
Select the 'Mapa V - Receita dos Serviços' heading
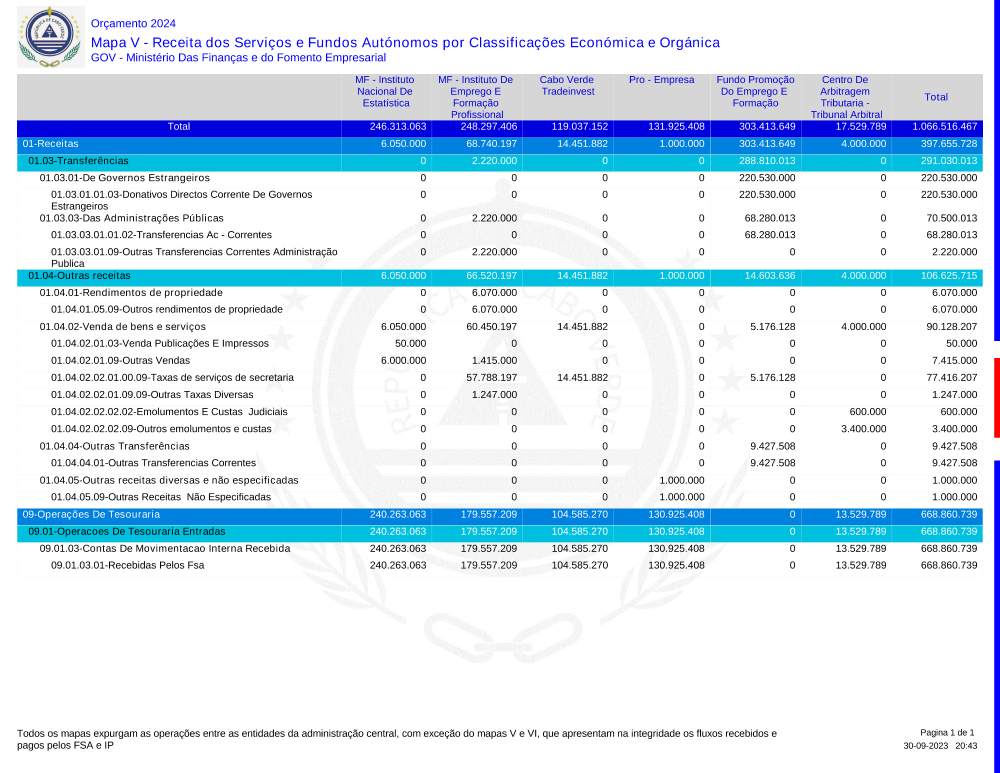404,42
